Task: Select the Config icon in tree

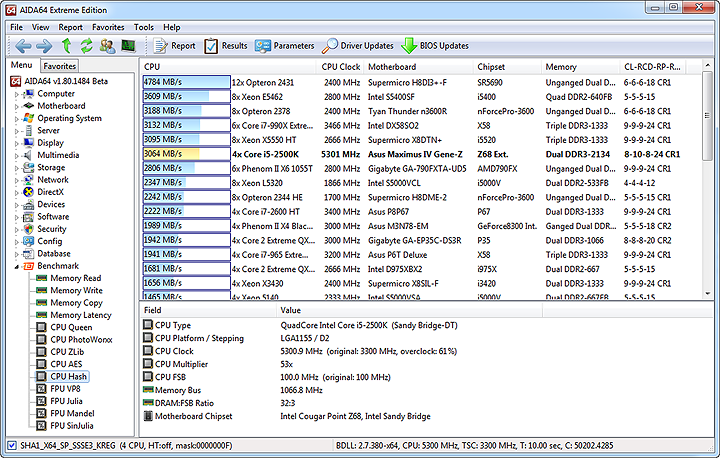Action: (28, 241)
